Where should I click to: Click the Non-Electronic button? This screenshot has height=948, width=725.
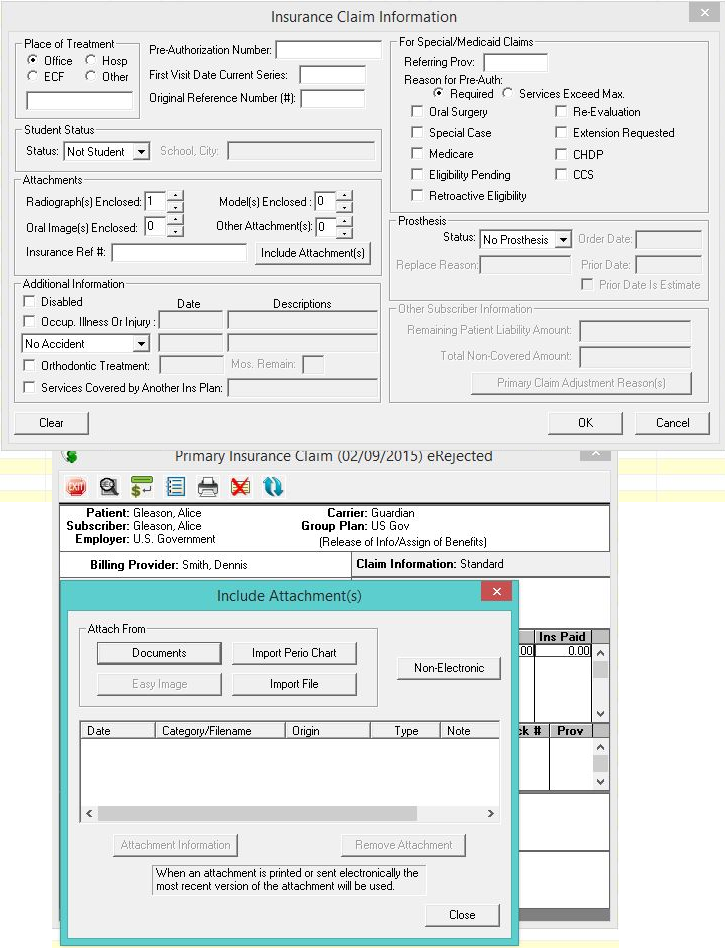point(449,668)
